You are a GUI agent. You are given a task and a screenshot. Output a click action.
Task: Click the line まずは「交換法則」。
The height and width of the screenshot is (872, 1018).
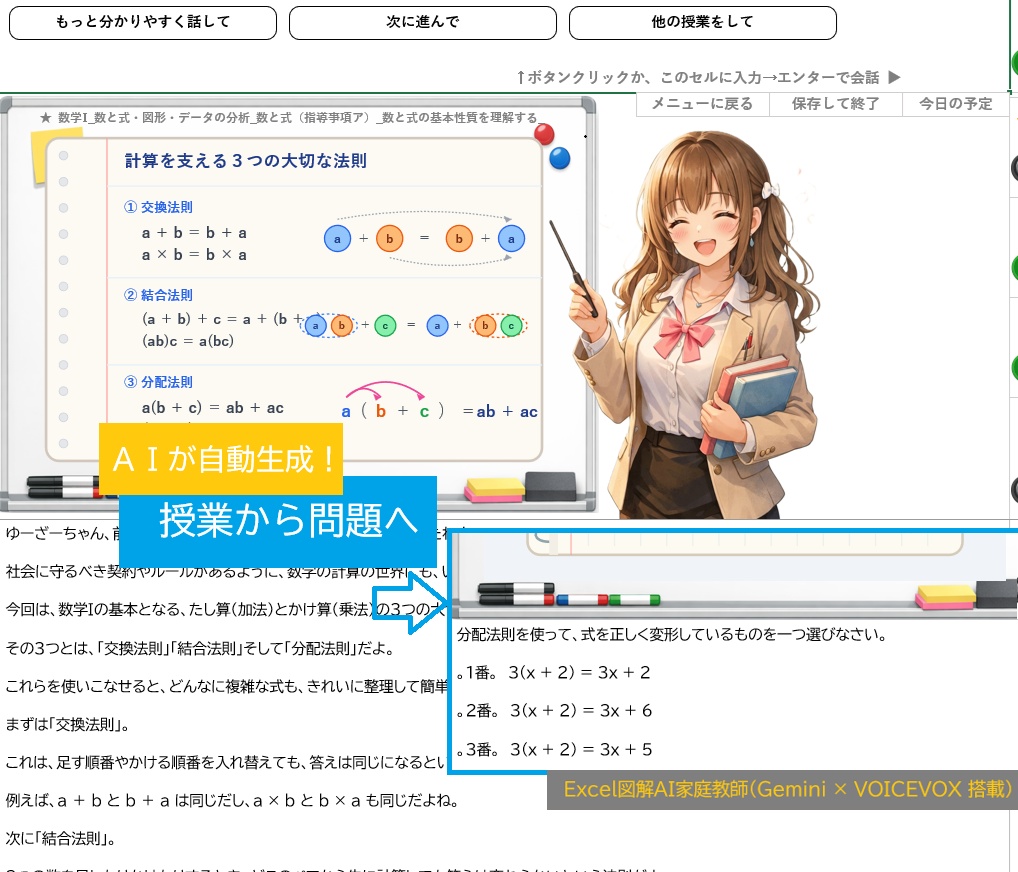pos(68,725)
